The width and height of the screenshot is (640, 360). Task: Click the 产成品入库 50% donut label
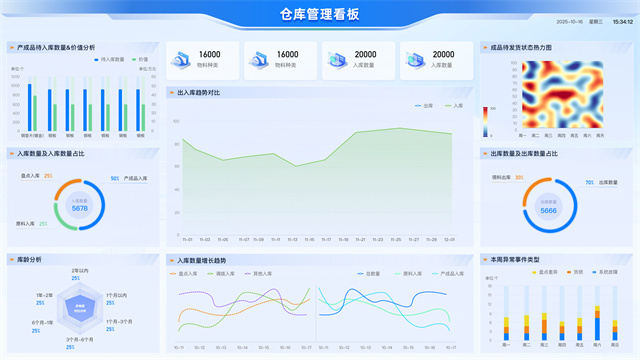pos(129,178)
